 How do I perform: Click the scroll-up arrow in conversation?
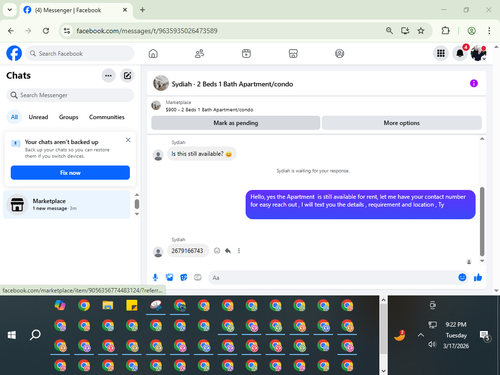(482, 139)
